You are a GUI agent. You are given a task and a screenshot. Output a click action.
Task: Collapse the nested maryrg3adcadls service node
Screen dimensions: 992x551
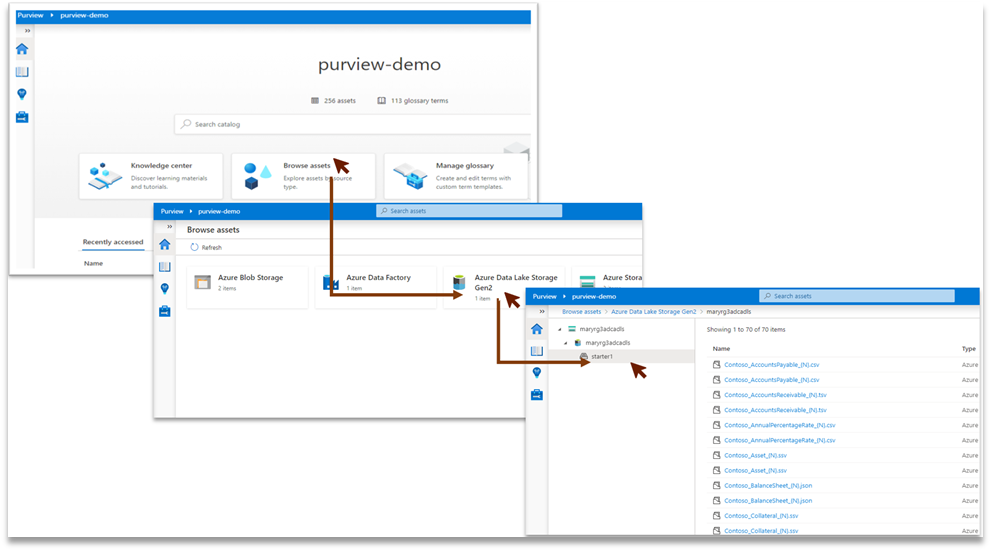(566, 343)
